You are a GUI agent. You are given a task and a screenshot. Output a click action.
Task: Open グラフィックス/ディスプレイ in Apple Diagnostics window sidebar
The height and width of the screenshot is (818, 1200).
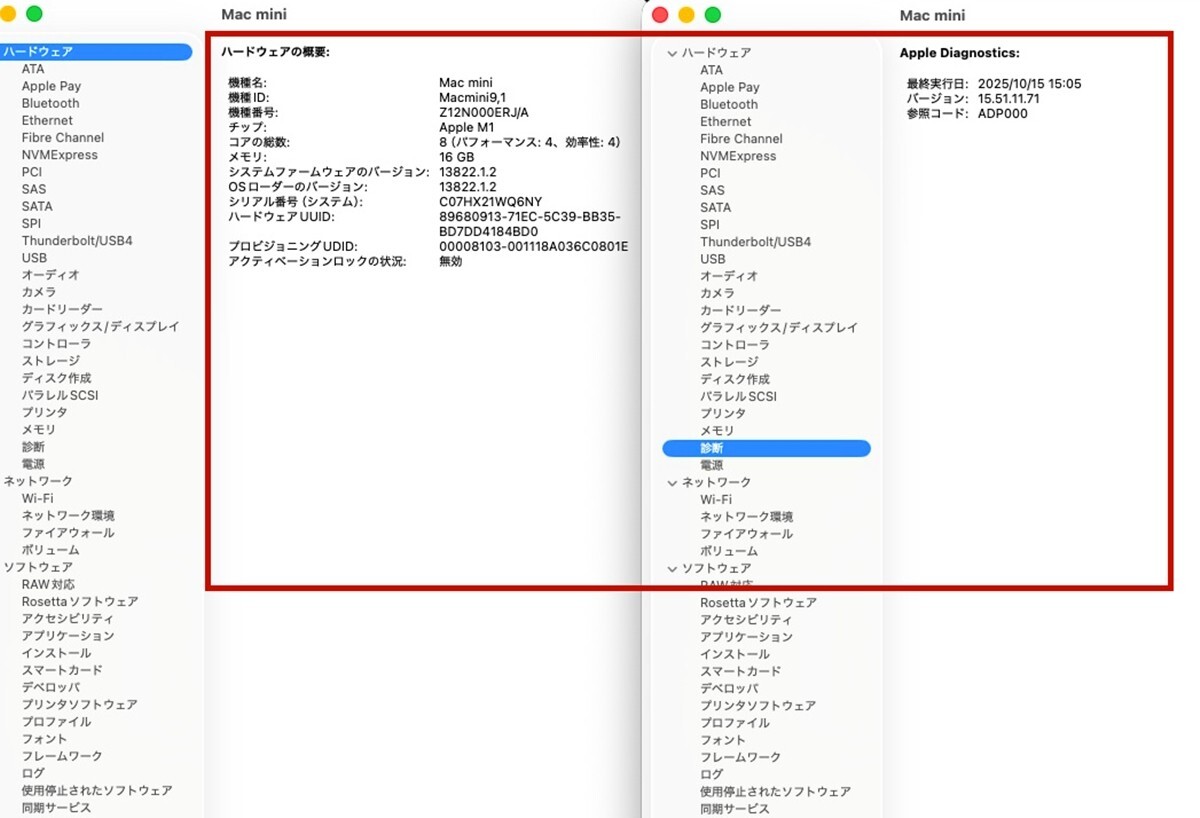[x=779, y=328]
